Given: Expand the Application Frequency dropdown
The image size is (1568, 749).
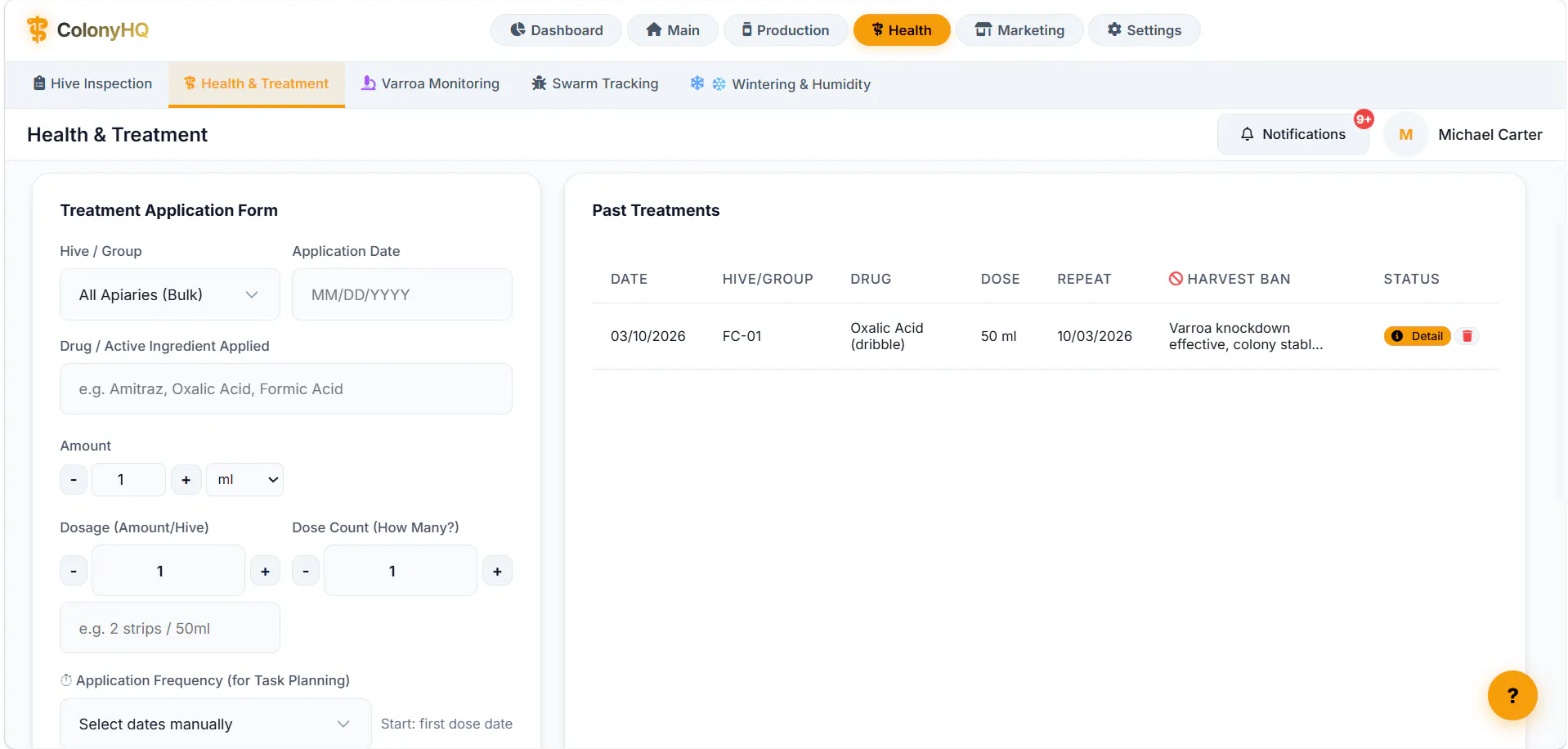Looking at the screenshot, I should click(216, 724).
